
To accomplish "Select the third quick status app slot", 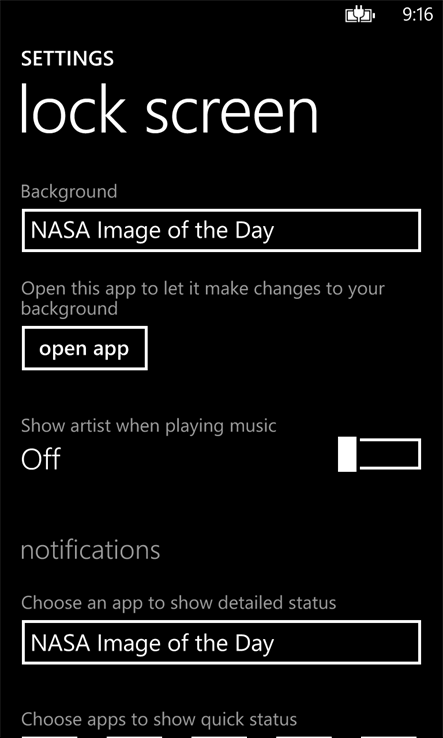I will (x=218, y=736).
